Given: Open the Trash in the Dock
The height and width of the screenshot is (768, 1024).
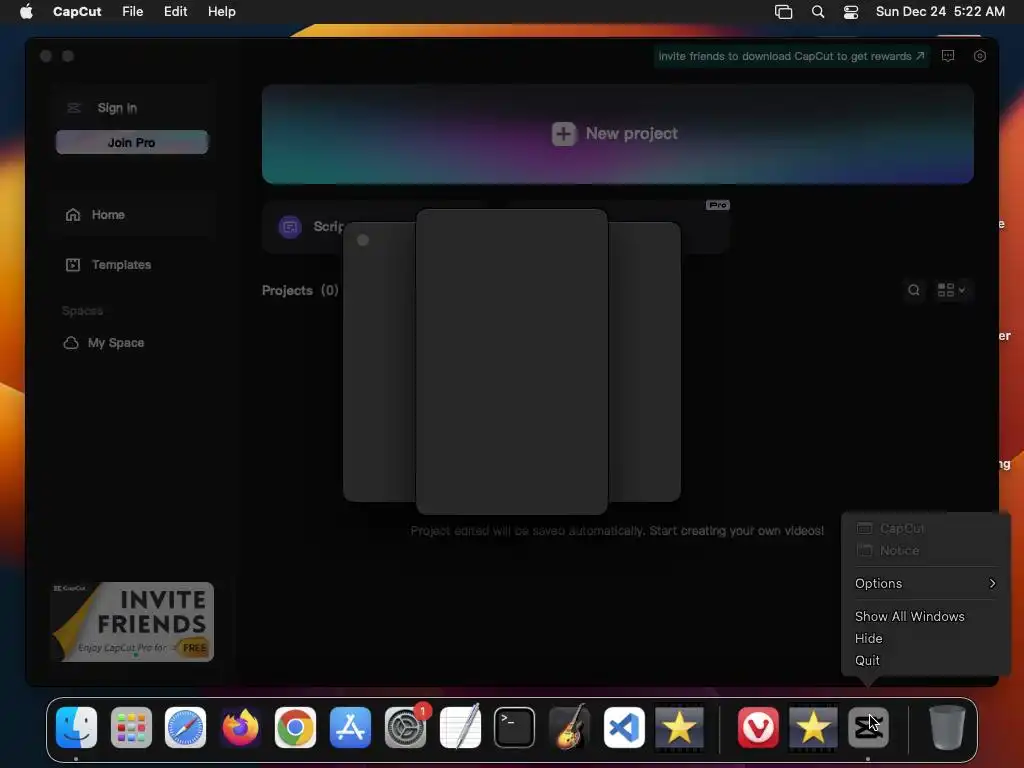Looking at the screenshot, I should [947, 727].
